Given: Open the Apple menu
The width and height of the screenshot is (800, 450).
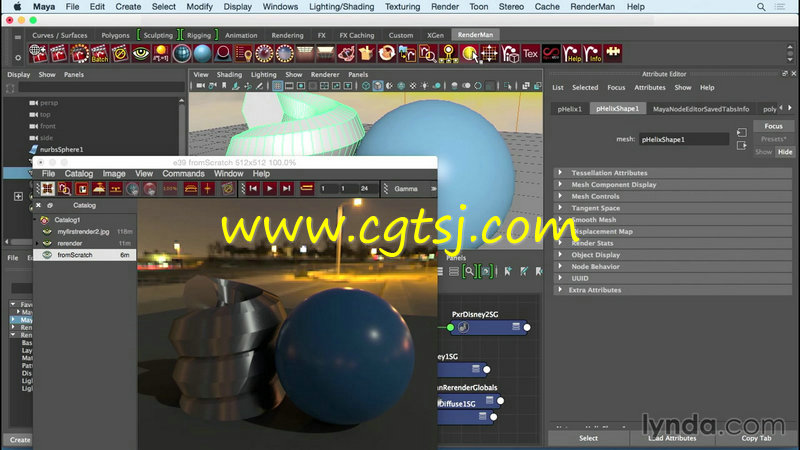Looking at the screenshot, I should point(17,7).
